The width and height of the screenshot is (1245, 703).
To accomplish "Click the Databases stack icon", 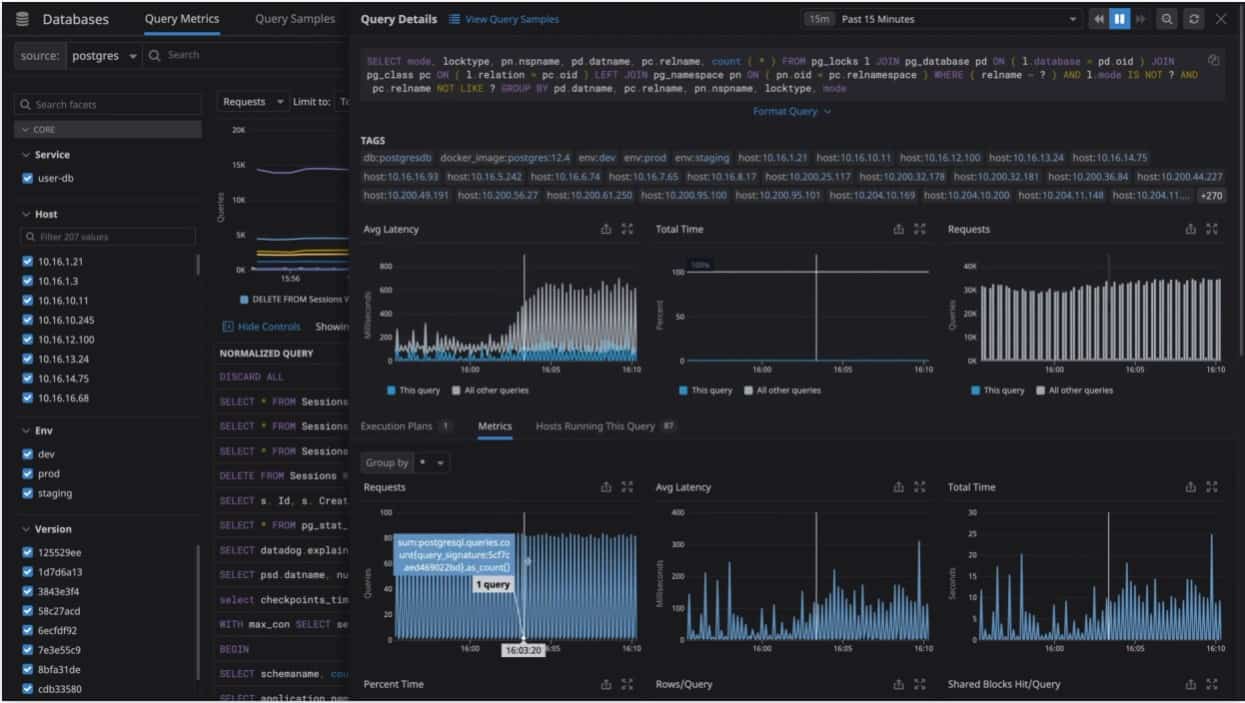I will [x=23, y=19].
